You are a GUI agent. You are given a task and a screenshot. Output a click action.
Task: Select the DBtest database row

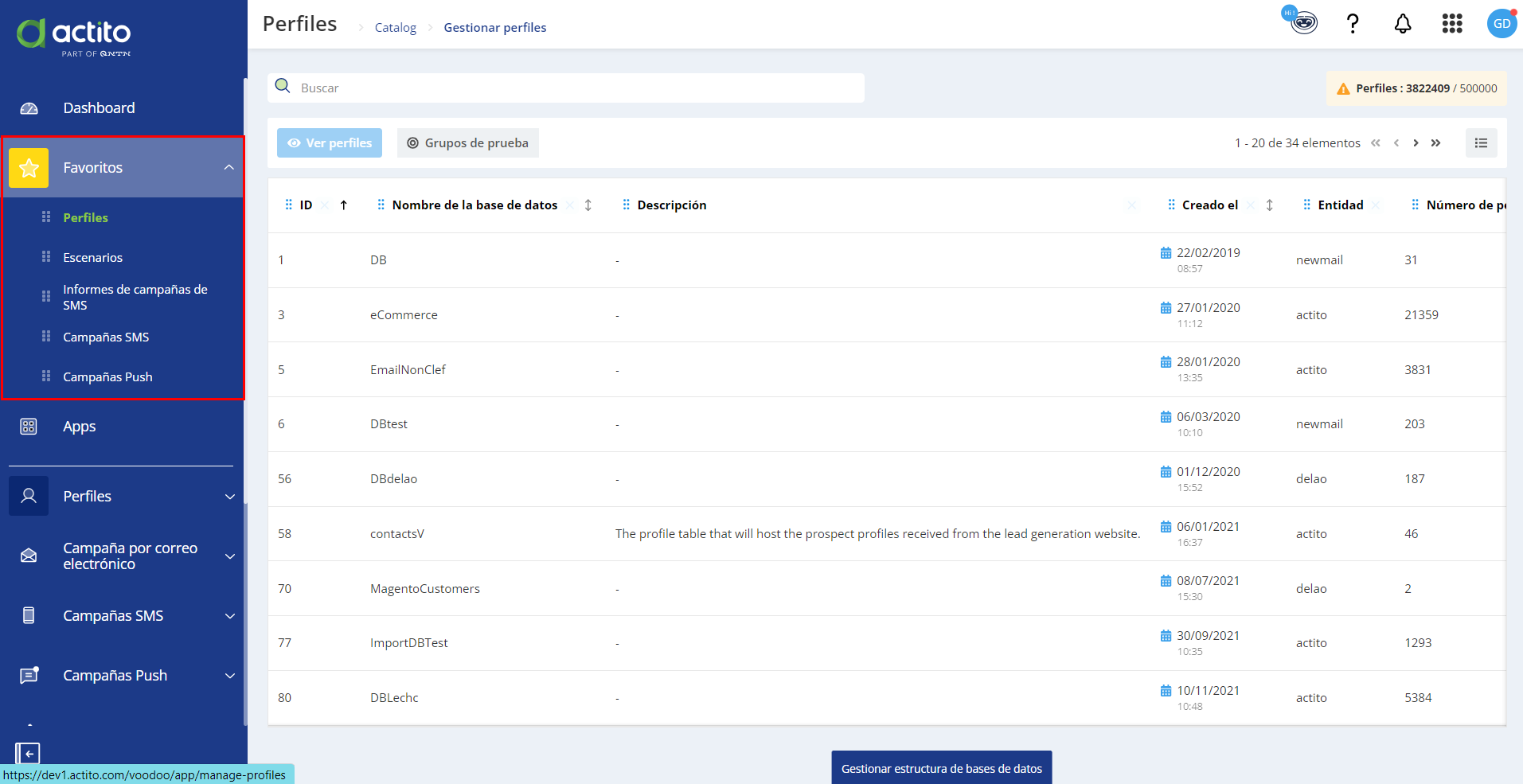coord(887,424)
